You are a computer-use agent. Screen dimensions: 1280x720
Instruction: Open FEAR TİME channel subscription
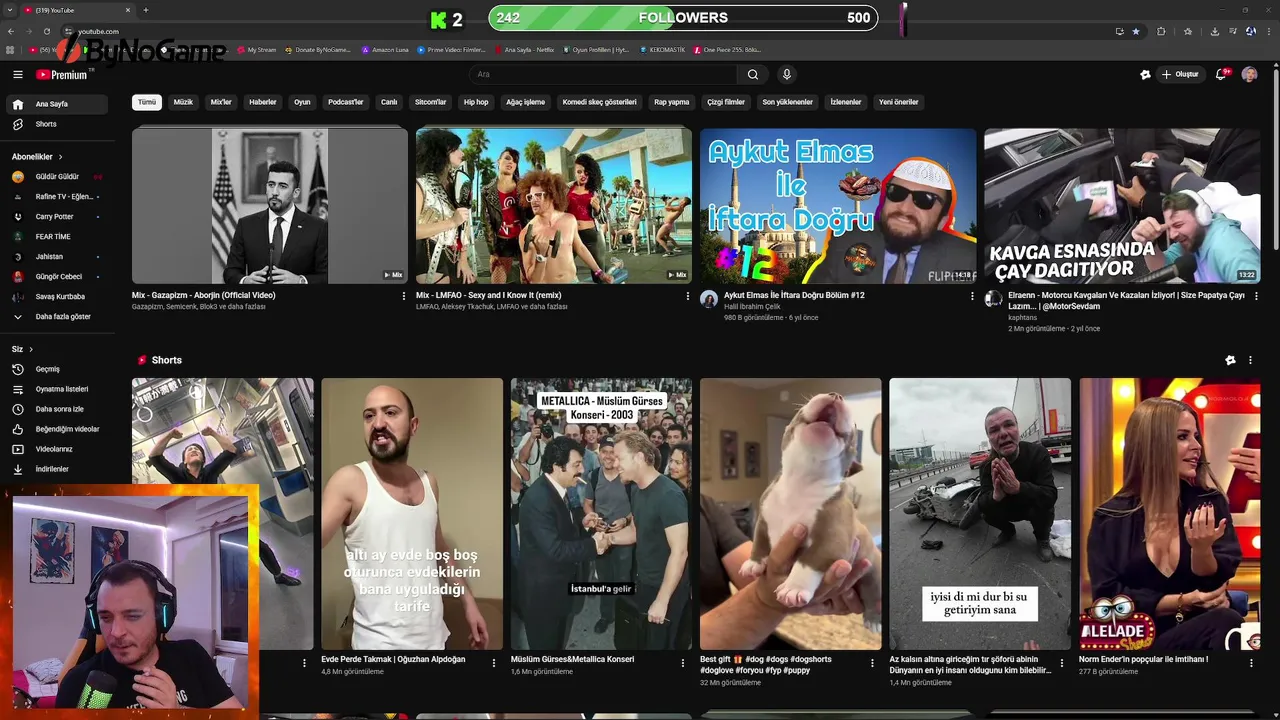click(58, 237)
